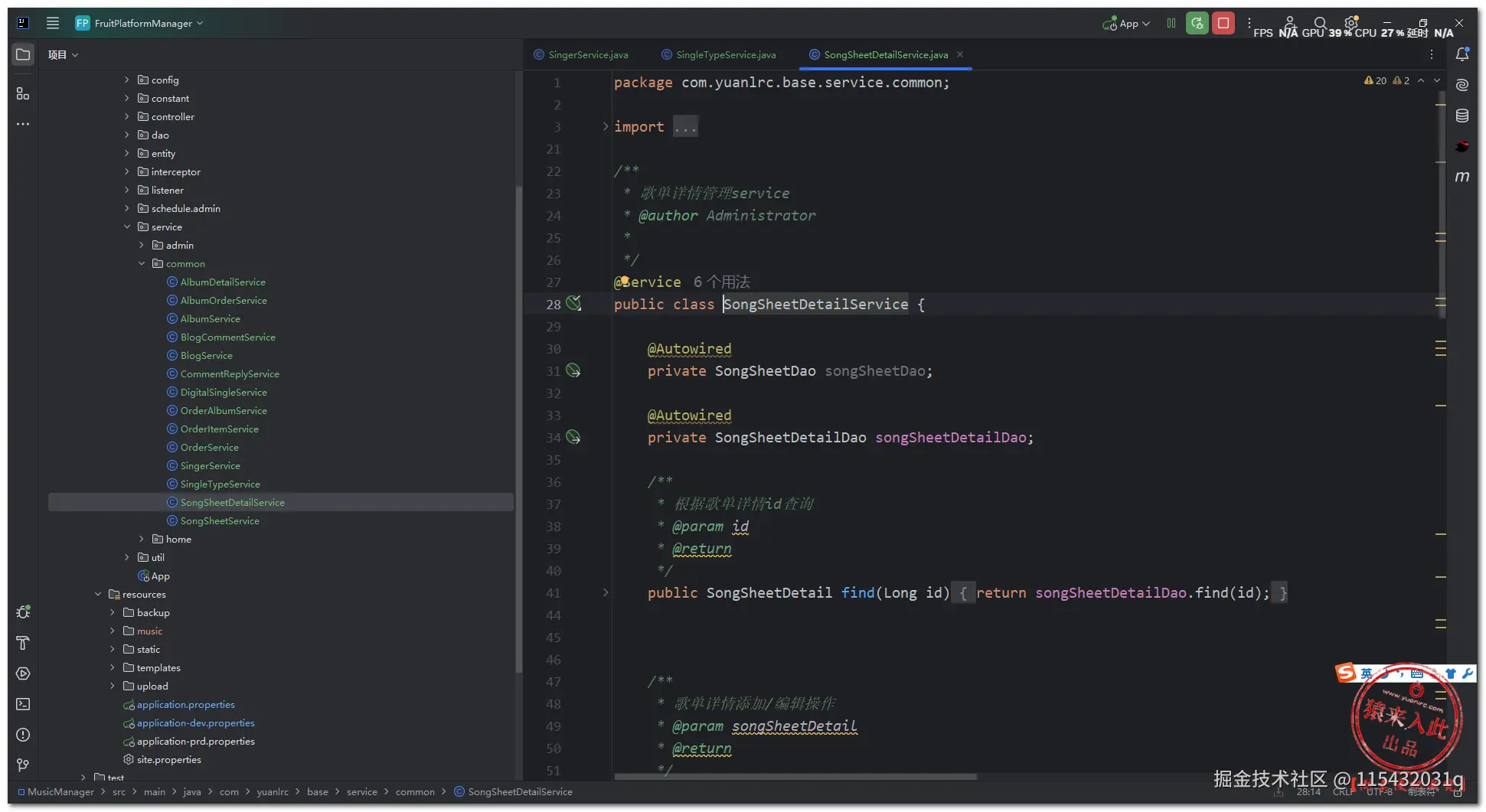Click the intention bulb on line 27
The image size is (1486, 812).
pyautogui.click(x=625, y=281)
